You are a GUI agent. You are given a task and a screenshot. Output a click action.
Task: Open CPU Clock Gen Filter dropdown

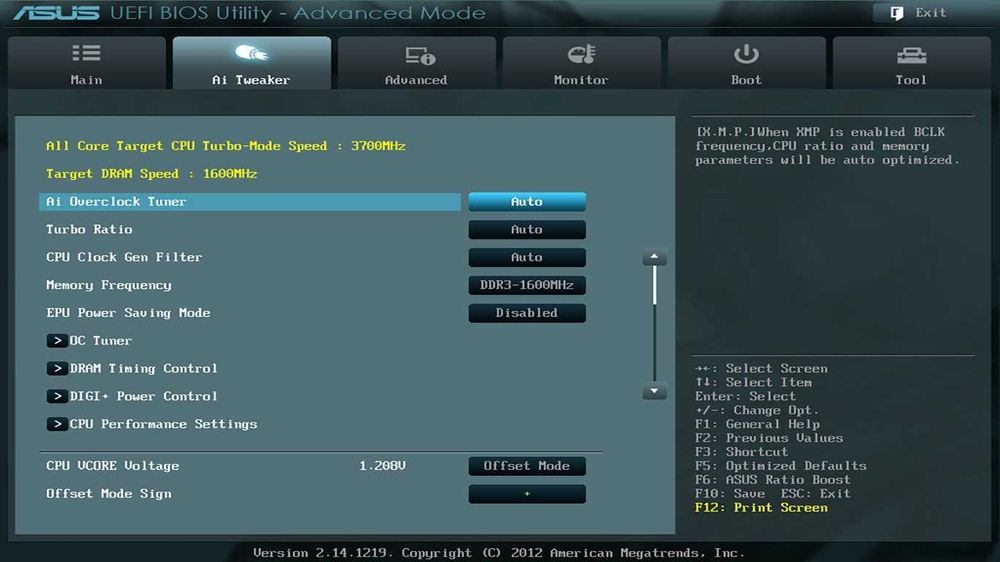527,257
